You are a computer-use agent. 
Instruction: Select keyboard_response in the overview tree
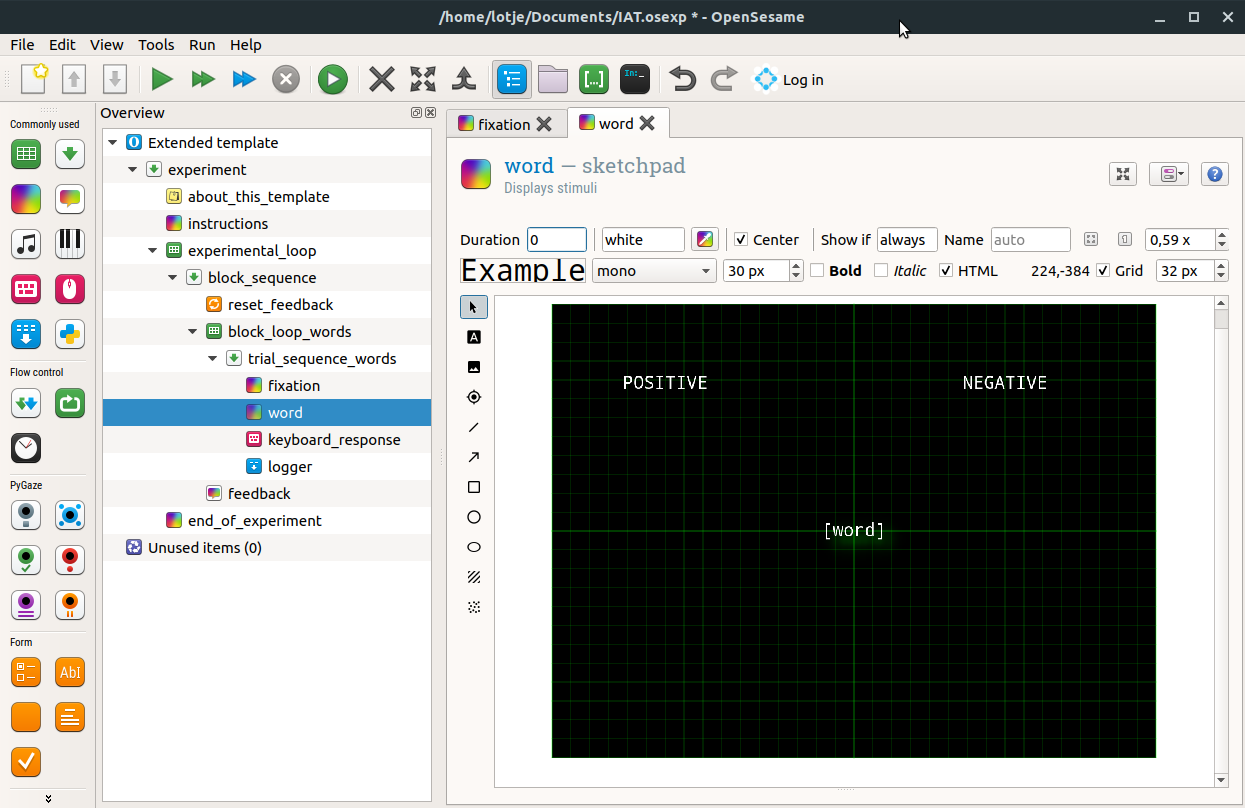pyautogui.click(x=334, y=440)
